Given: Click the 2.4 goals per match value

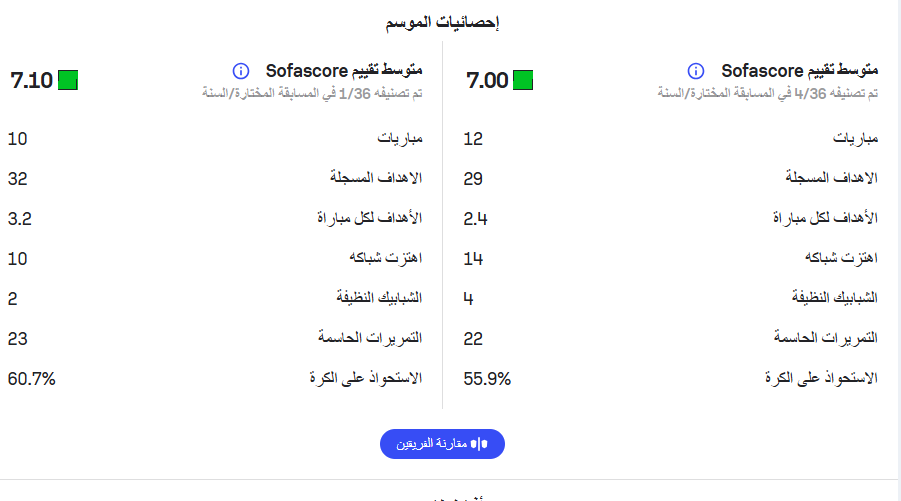Looking at the screenshot, I should 475,218.
